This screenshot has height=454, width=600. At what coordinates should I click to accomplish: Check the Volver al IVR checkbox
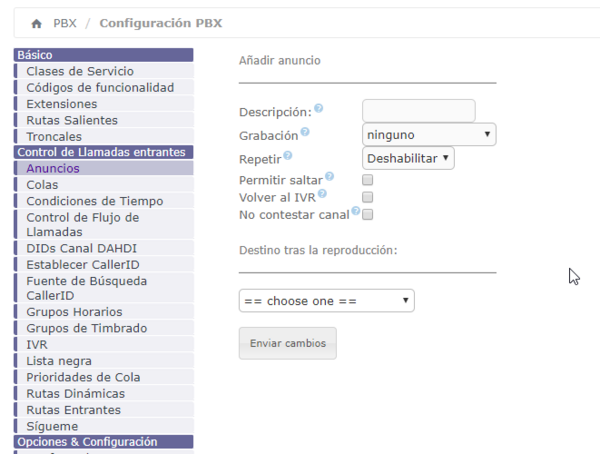click(367, 197)
